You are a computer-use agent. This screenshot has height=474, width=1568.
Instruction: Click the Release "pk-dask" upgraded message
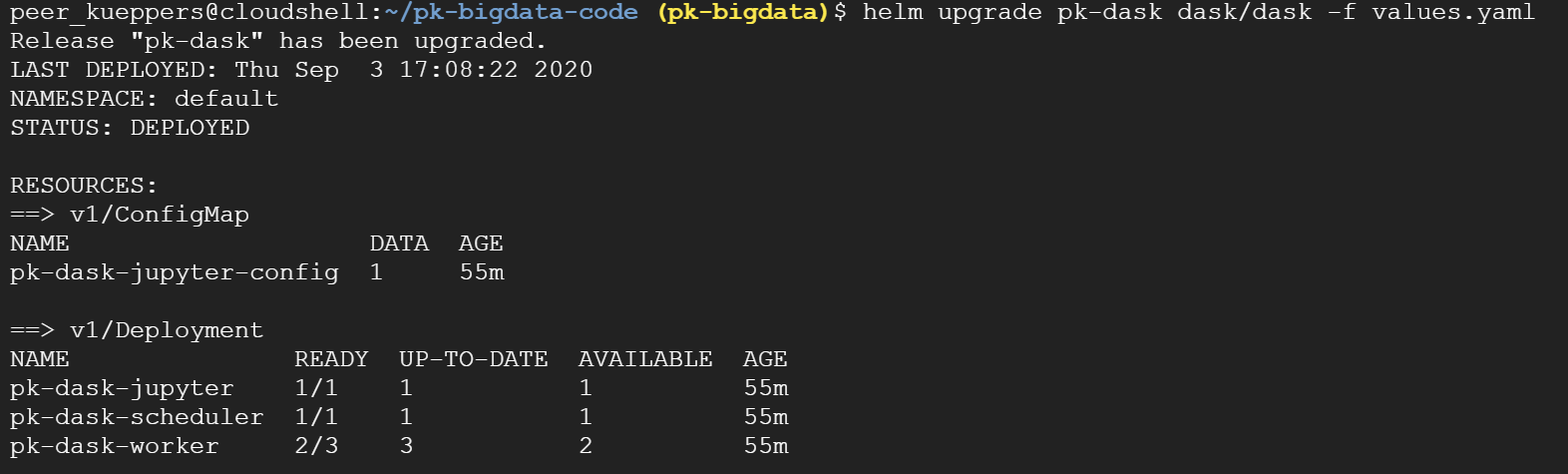[x=278, y=42]
